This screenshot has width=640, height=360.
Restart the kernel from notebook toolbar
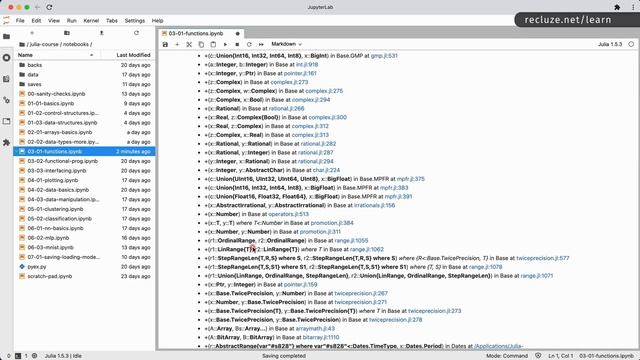(249, 44)
